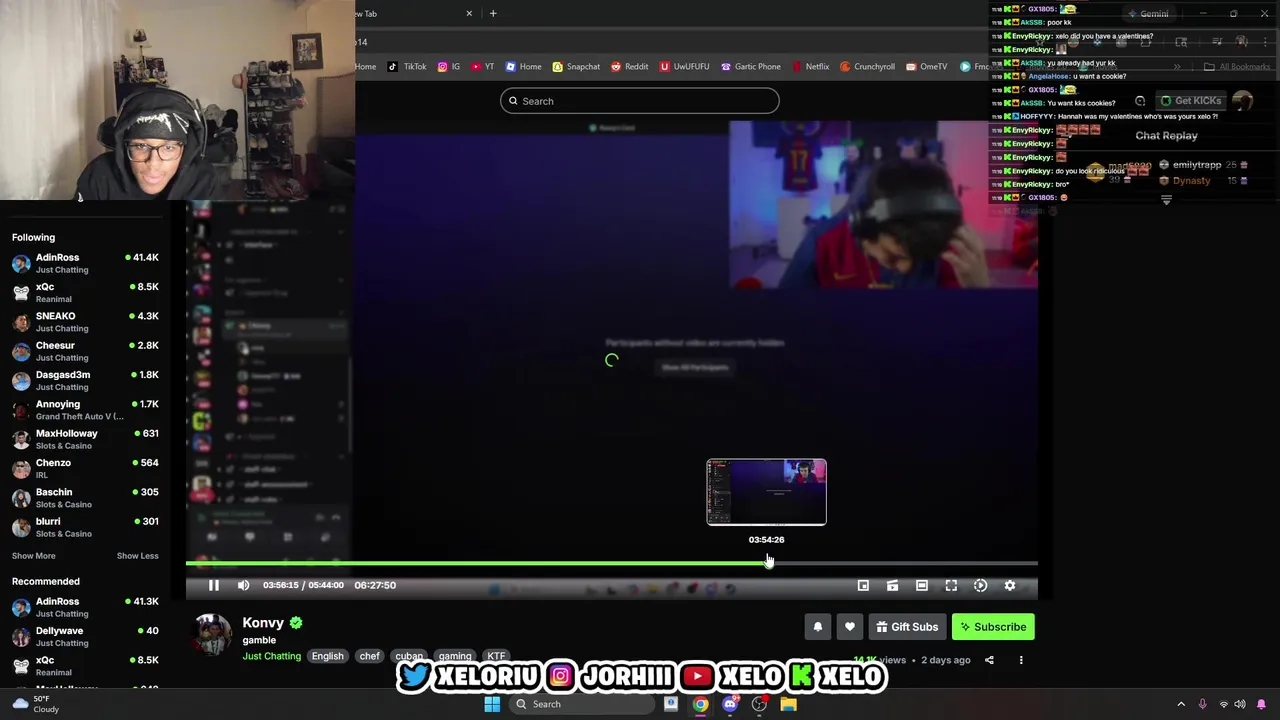
Task: Open AdinRoss in the Following list
Action: pos(85,263)
